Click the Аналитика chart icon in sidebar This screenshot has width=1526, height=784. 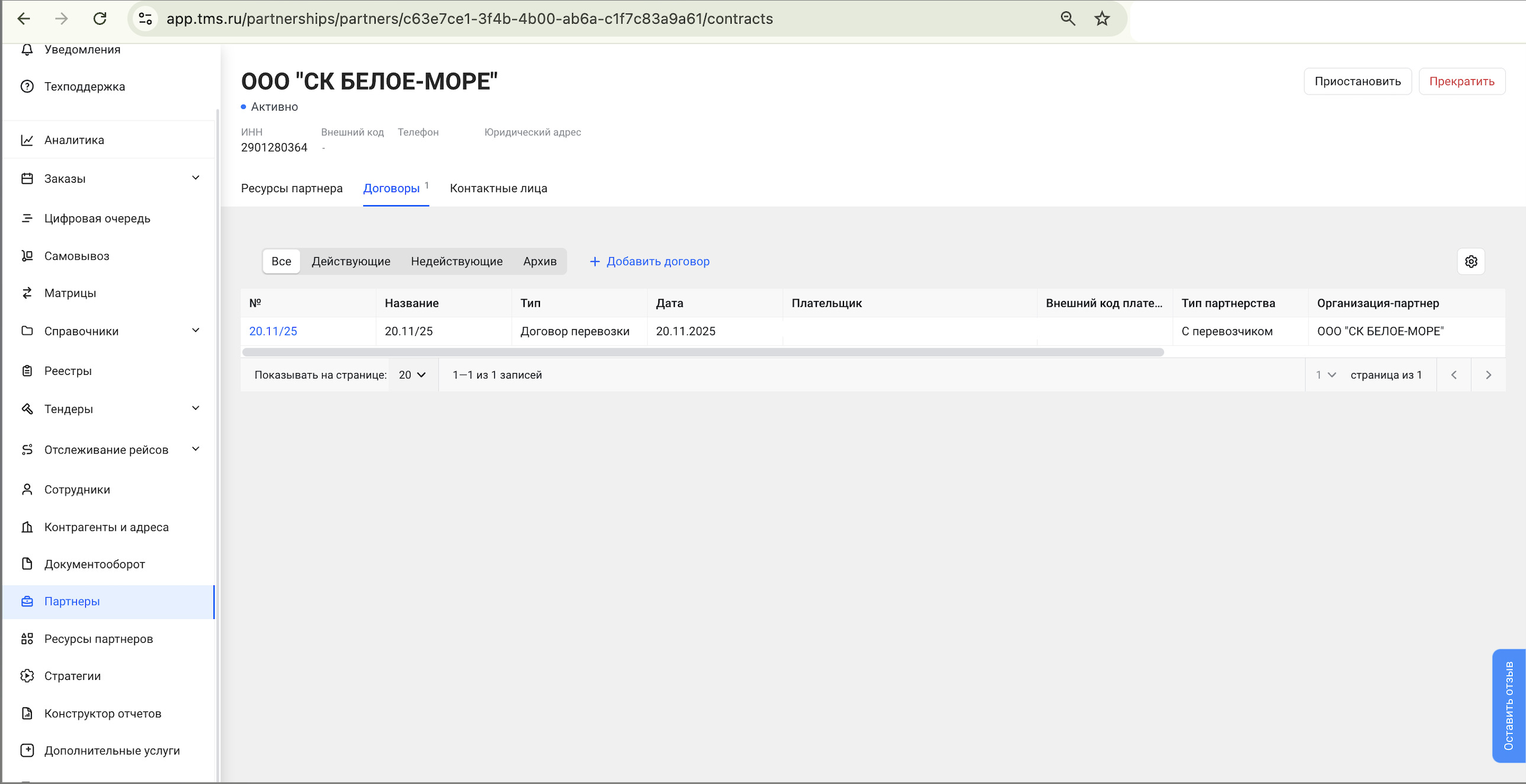(x=27, y=140)
